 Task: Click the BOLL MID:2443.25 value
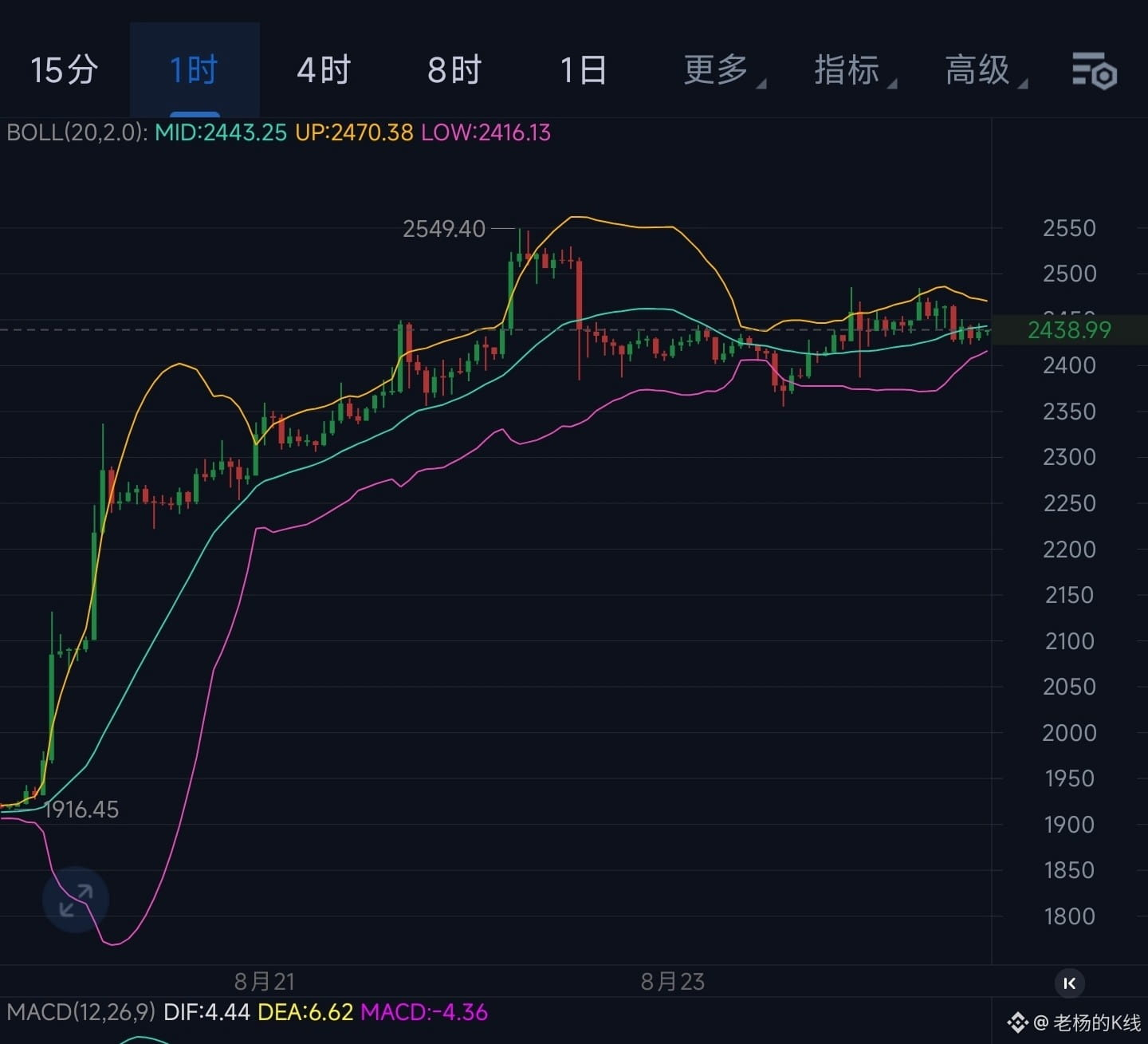coord(221,132)
